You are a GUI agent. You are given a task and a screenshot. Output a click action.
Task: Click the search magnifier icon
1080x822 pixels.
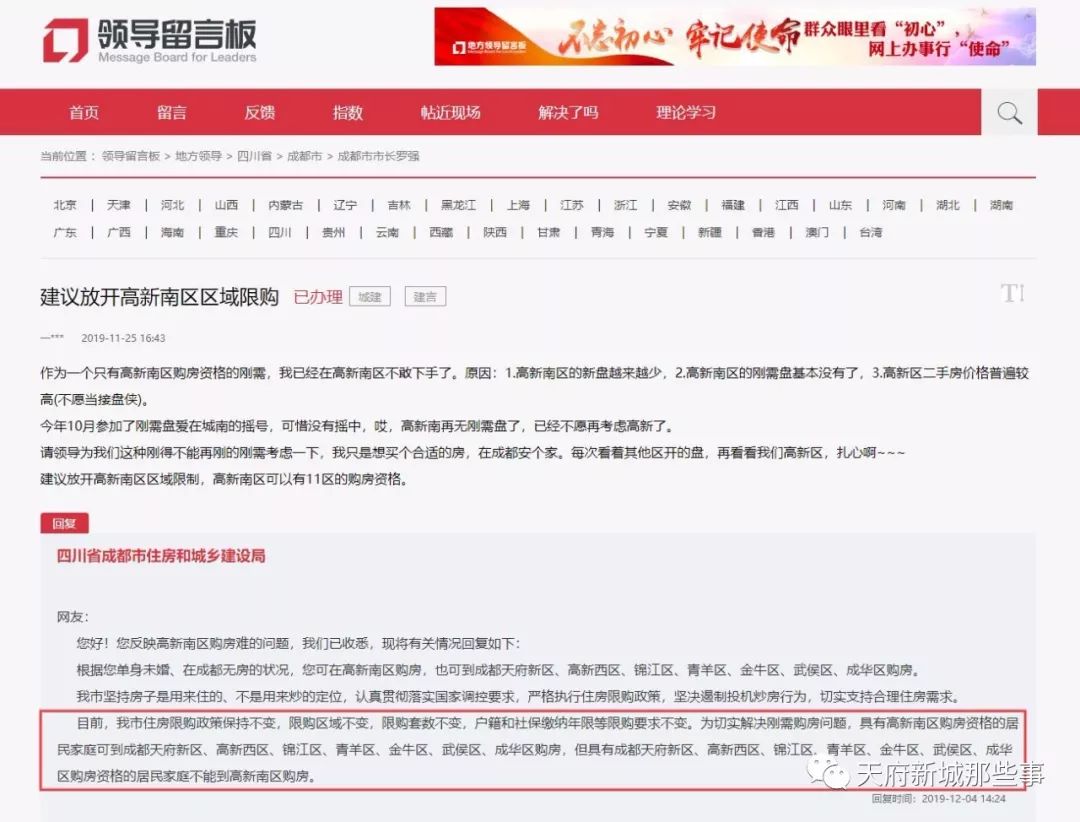pos(1009,113)
